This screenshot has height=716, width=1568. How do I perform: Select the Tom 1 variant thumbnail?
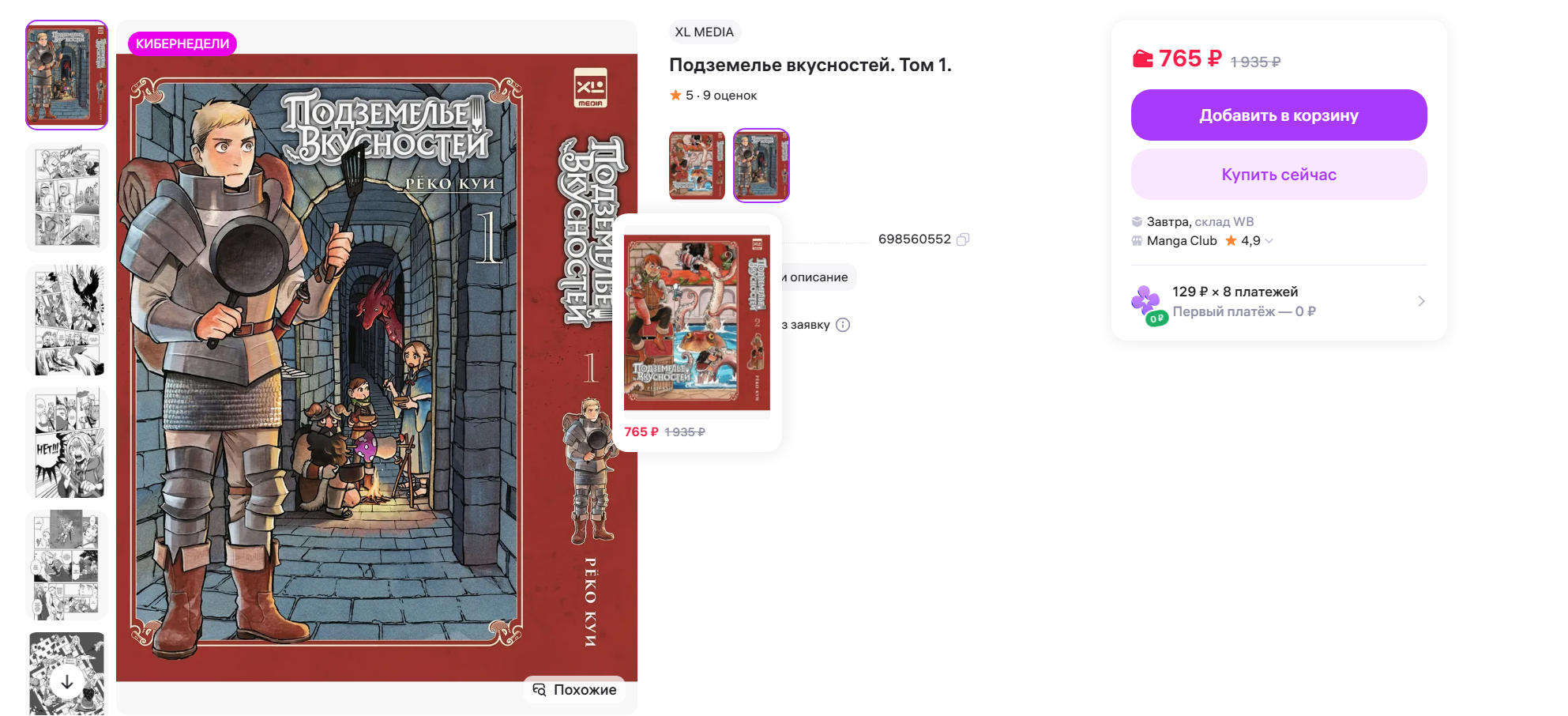[761, 165]
